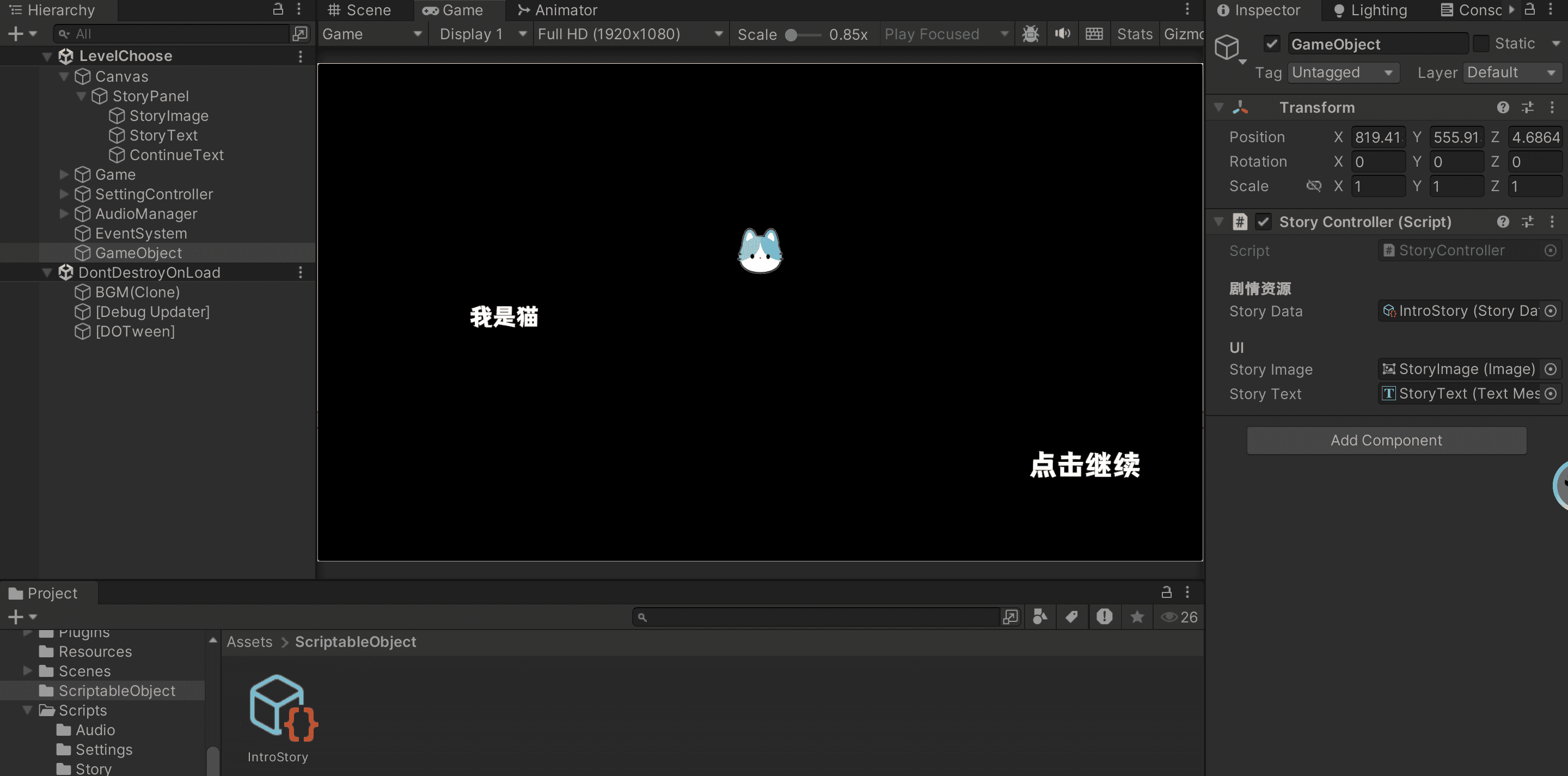Toggle constrained scale proportions link
1568x776 pixels.
click(1314, 186)
